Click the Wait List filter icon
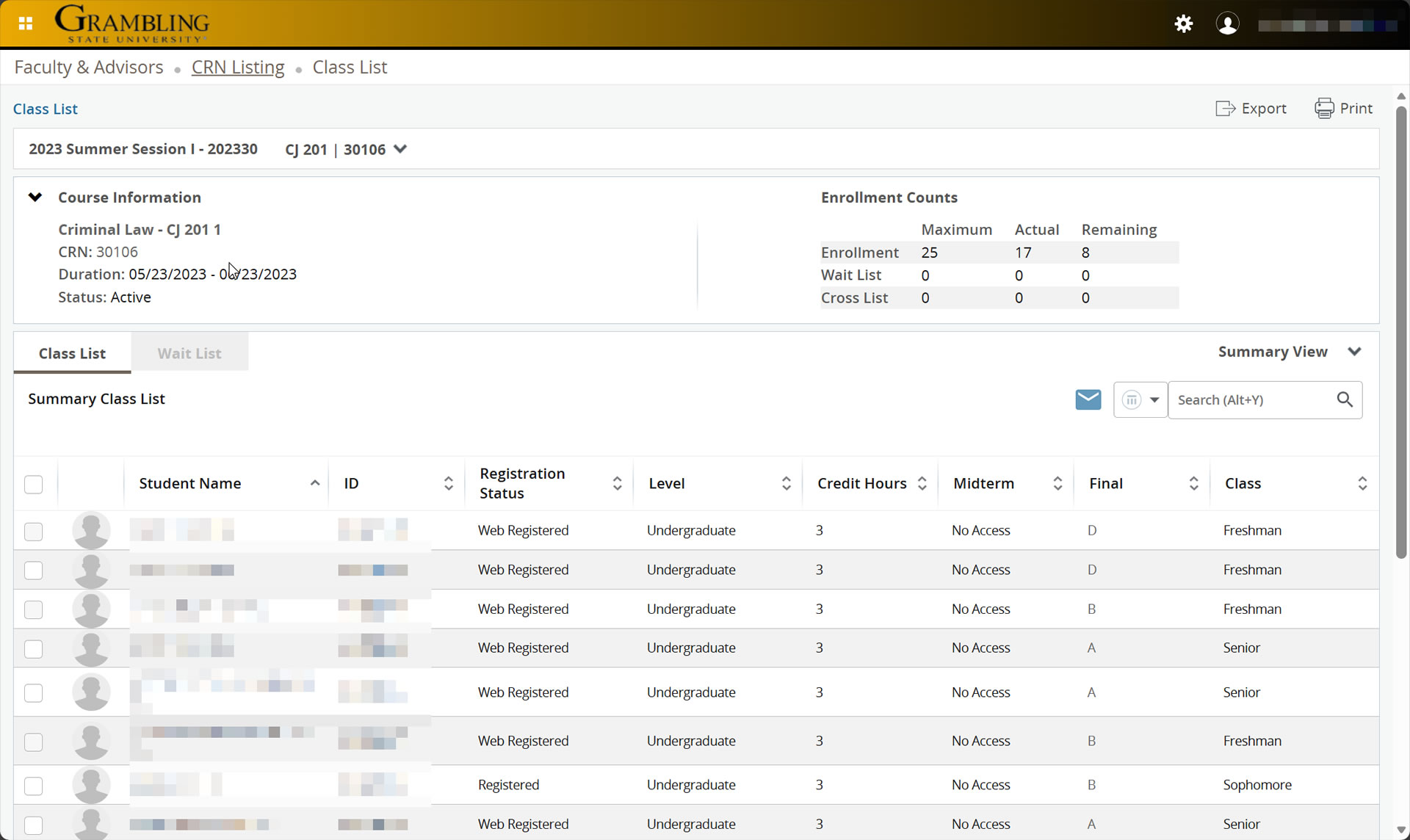 (x=1133, y=399)
